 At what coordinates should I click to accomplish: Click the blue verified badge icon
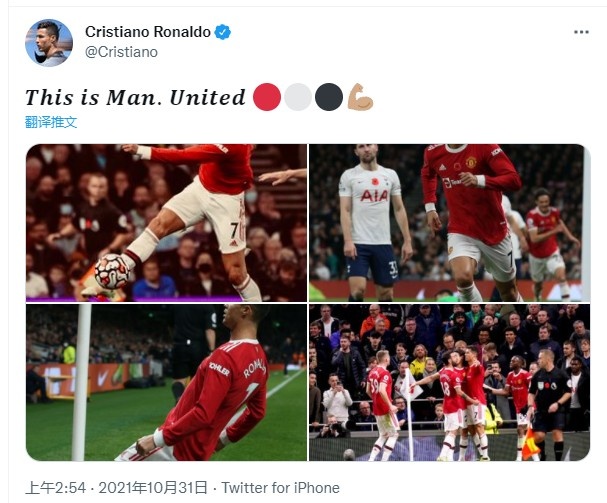[223, 32]
